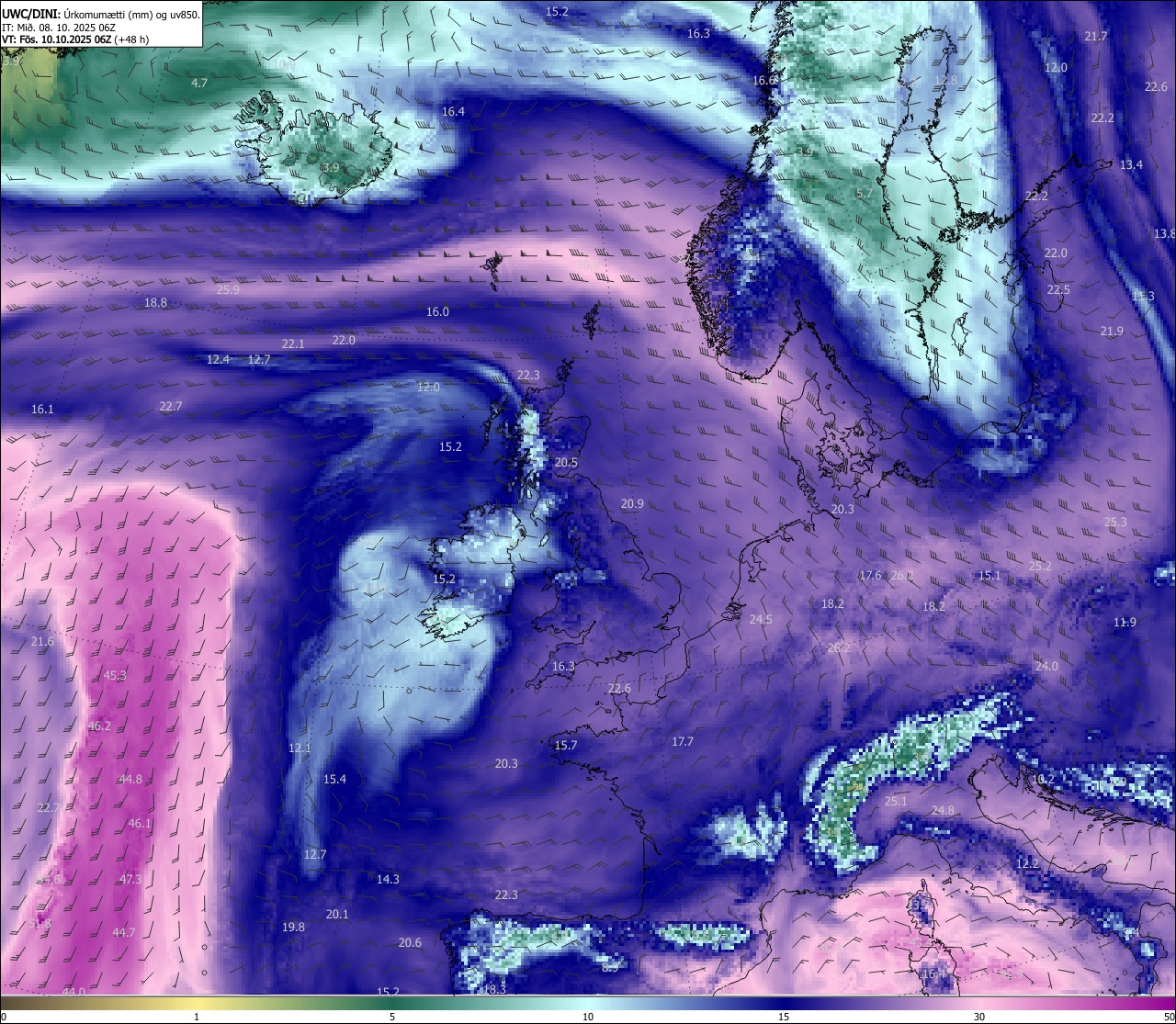Click the 11.9 value at the right edge
Screen dimensions: 1176x1024
(x=1125, y=622)
